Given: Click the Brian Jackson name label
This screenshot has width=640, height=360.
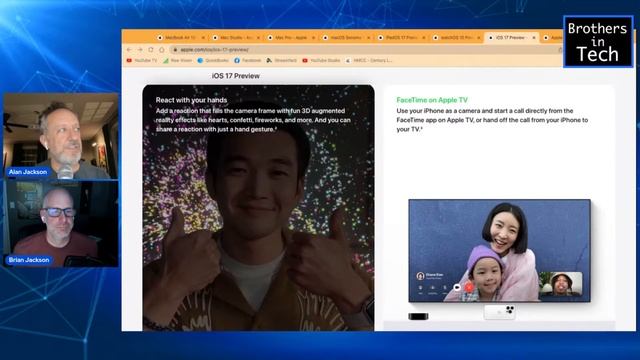Looking at the screenshot, I should click(x=29, y=260).
